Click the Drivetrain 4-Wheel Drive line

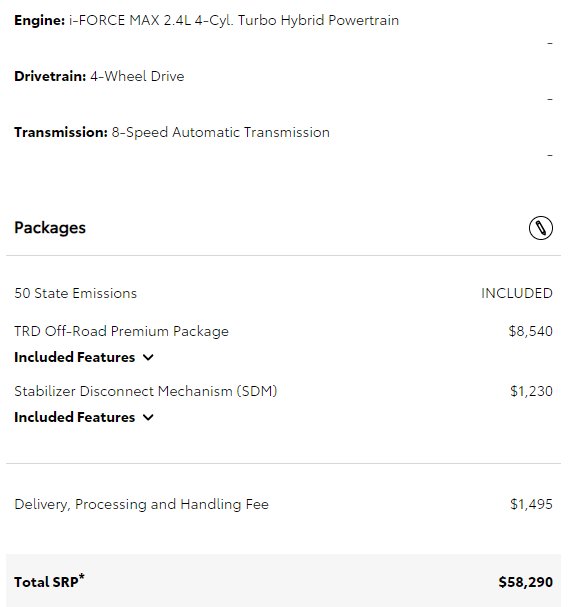99,76
